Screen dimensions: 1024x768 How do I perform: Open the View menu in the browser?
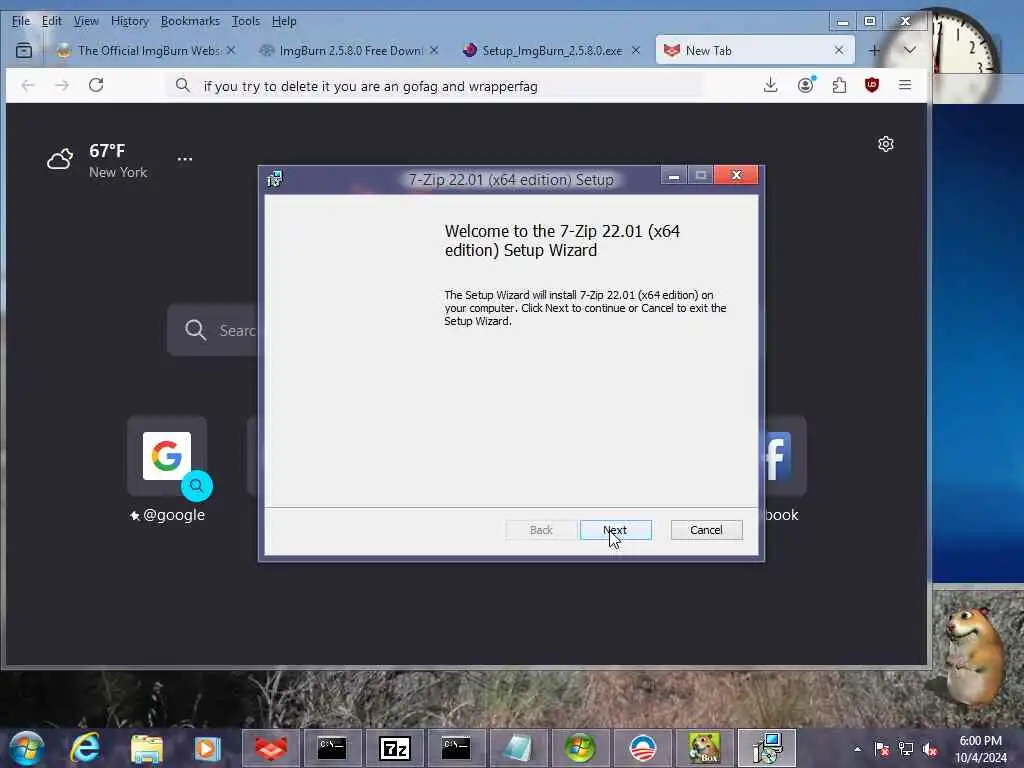(86, 21)
